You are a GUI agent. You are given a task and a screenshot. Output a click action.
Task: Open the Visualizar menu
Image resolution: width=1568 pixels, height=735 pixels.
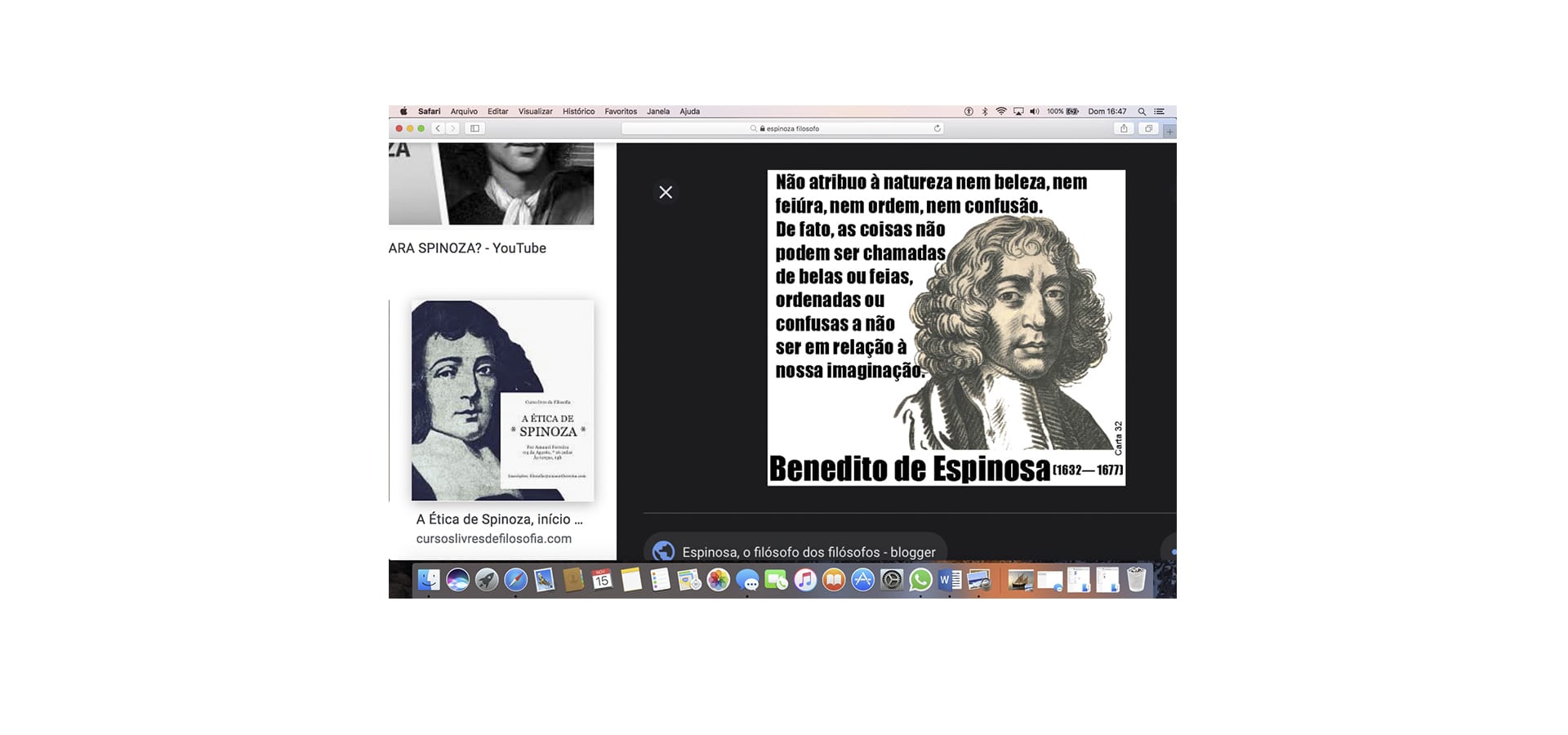coord(535,111)
